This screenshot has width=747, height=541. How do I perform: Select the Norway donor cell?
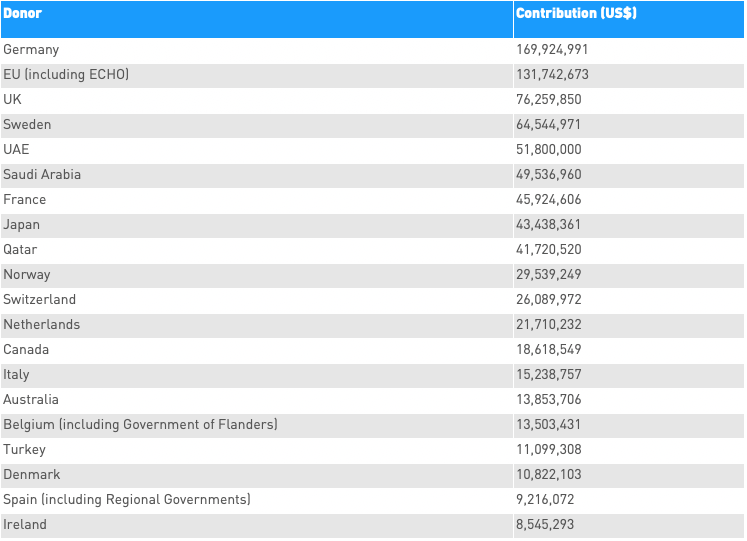tap(27, 275)
